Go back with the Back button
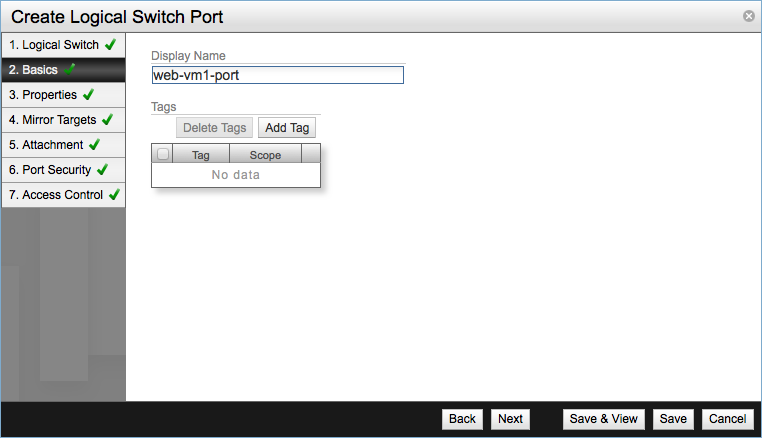 point(462,419)
